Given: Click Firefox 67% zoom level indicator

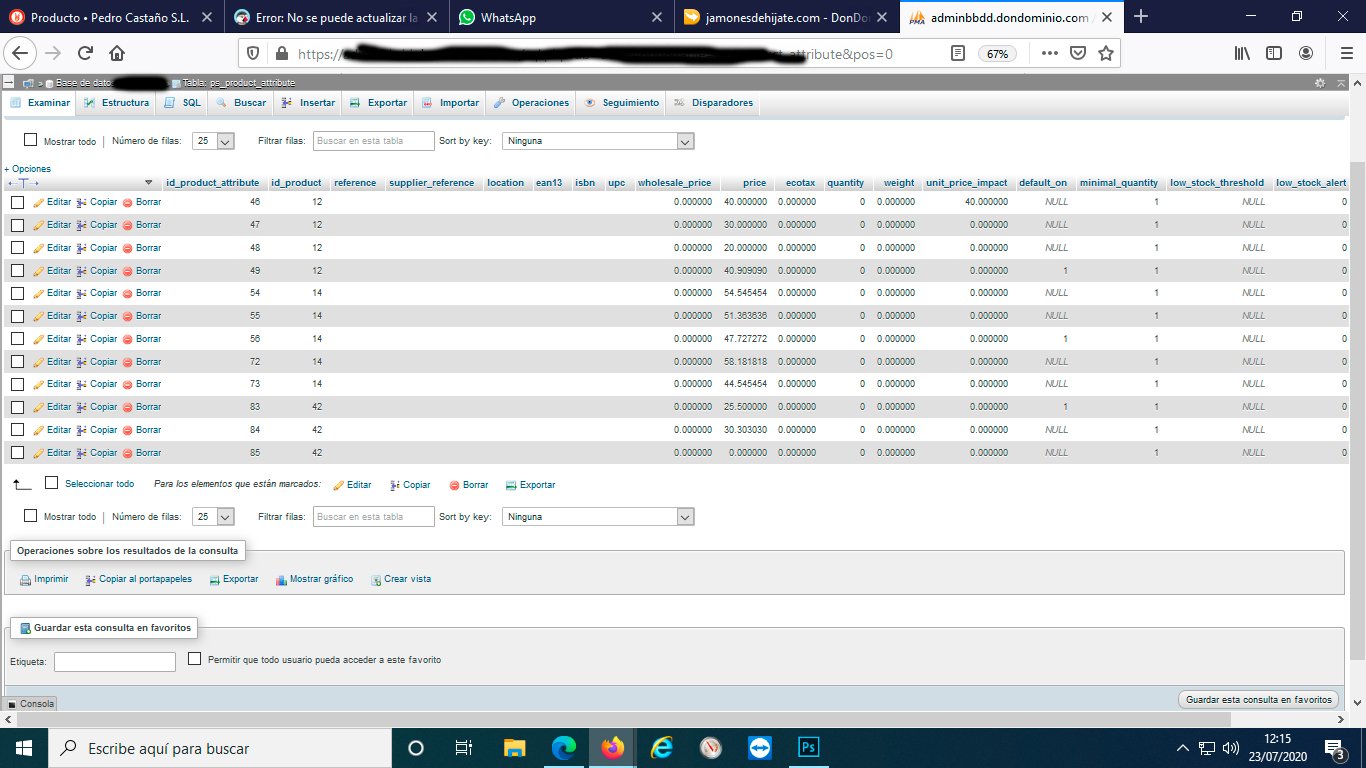Looking at the screenshot, I should pyautogui.click(x=997, y=53).
